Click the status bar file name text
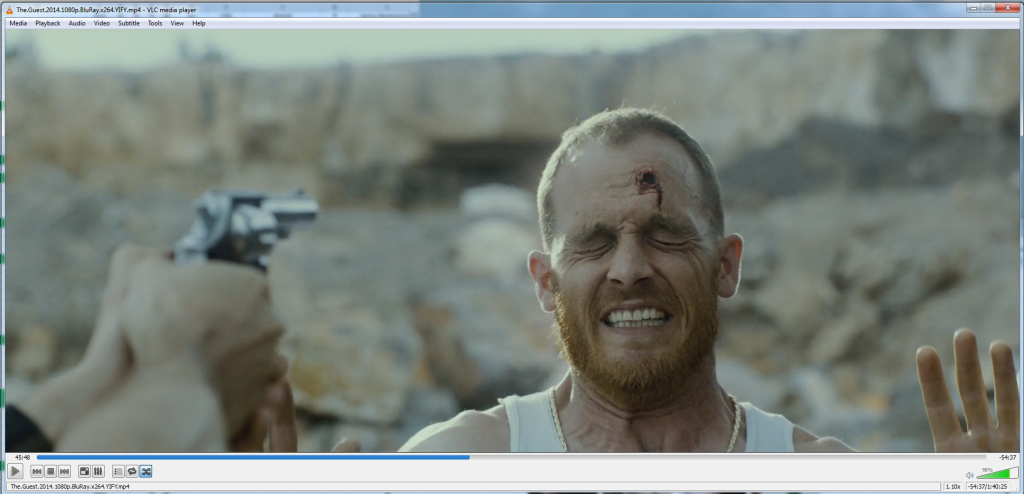This screenshot has width=1024, height=494. pos(70,487)
